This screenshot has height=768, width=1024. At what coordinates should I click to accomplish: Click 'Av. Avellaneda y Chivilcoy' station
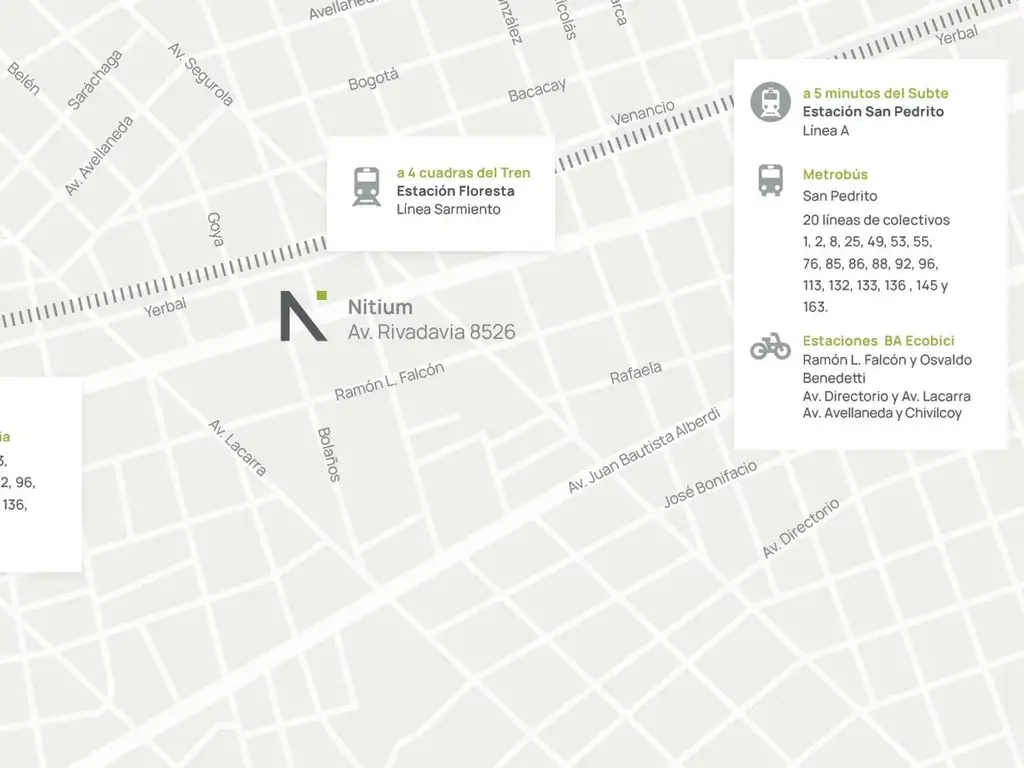click(882, 413)
